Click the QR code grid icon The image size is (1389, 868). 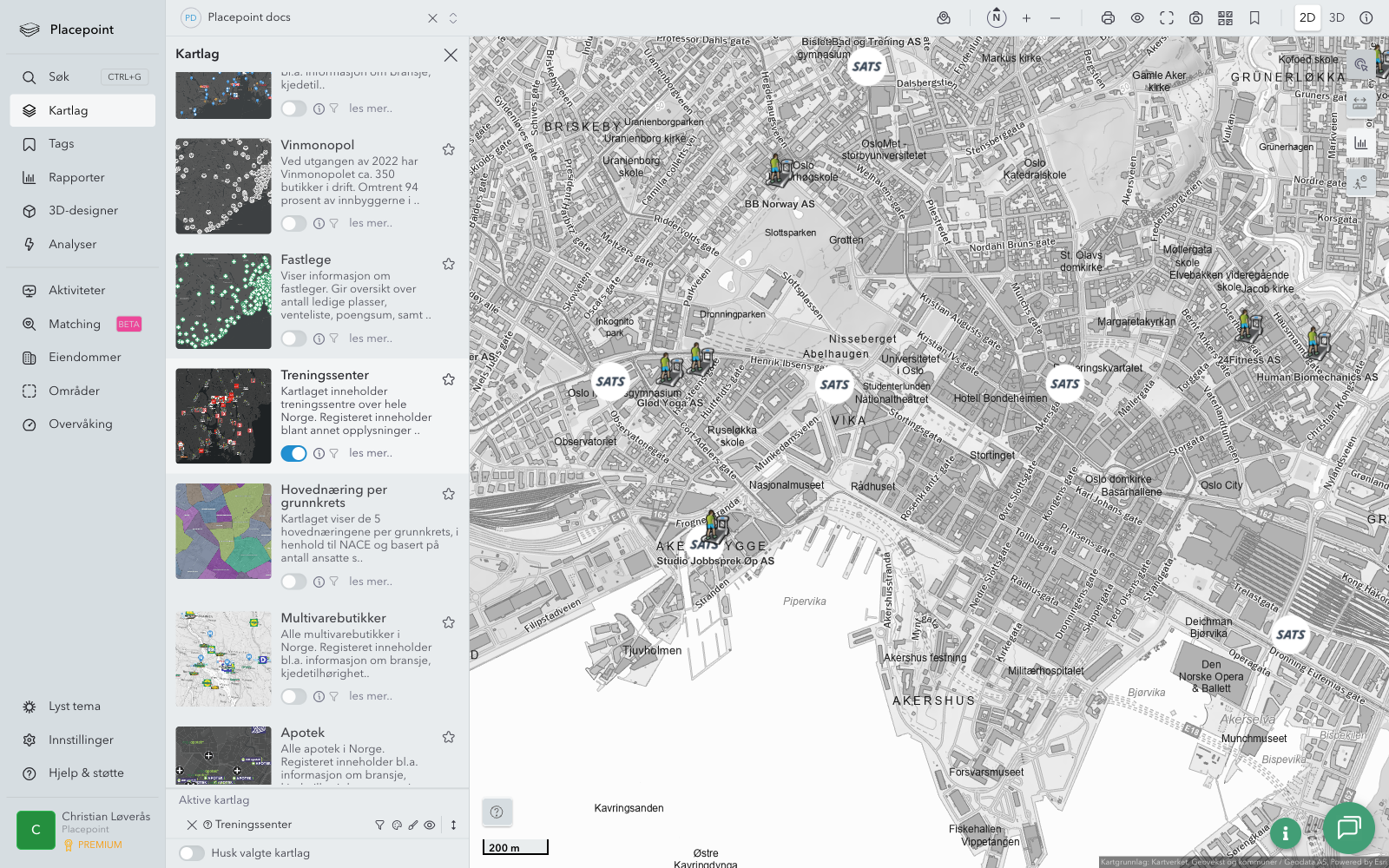(x=1225, y=18)
